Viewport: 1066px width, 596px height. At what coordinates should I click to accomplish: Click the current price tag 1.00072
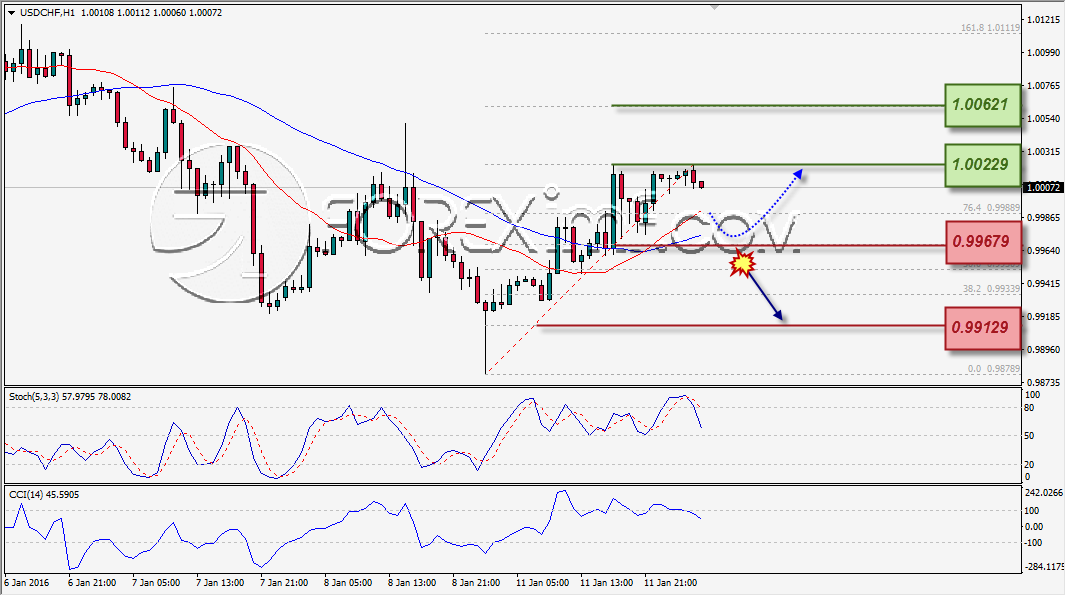coord(1043,188)
